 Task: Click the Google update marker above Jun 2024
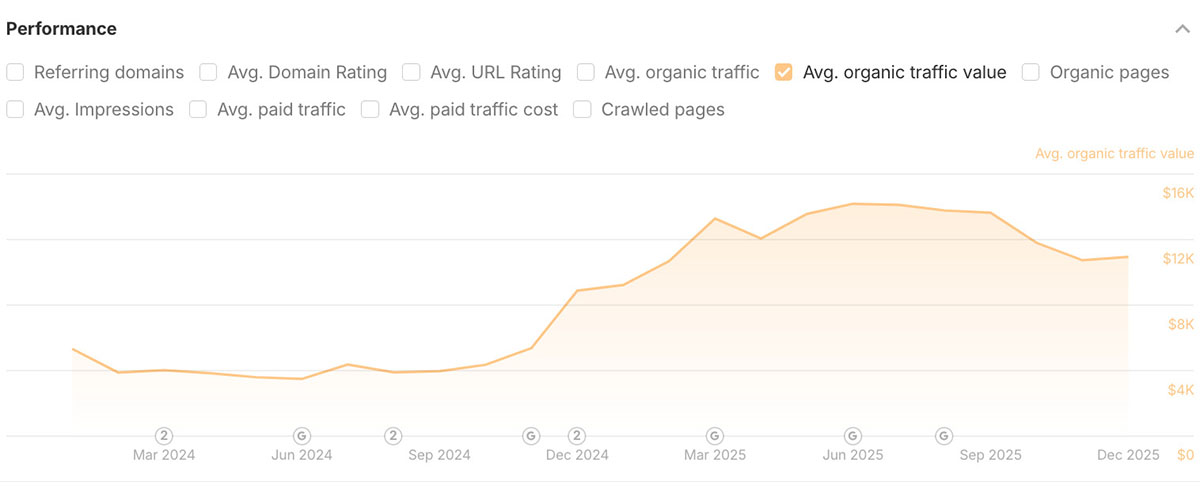click(x=302, y=436)
